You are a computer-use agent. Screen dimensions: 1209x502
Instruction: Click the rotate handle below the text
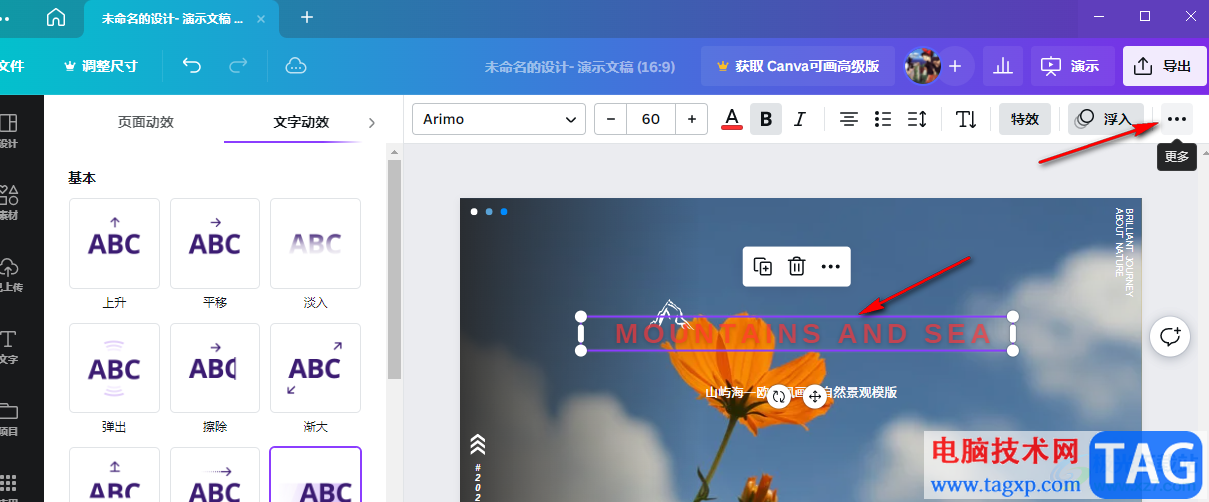(781, 396)
